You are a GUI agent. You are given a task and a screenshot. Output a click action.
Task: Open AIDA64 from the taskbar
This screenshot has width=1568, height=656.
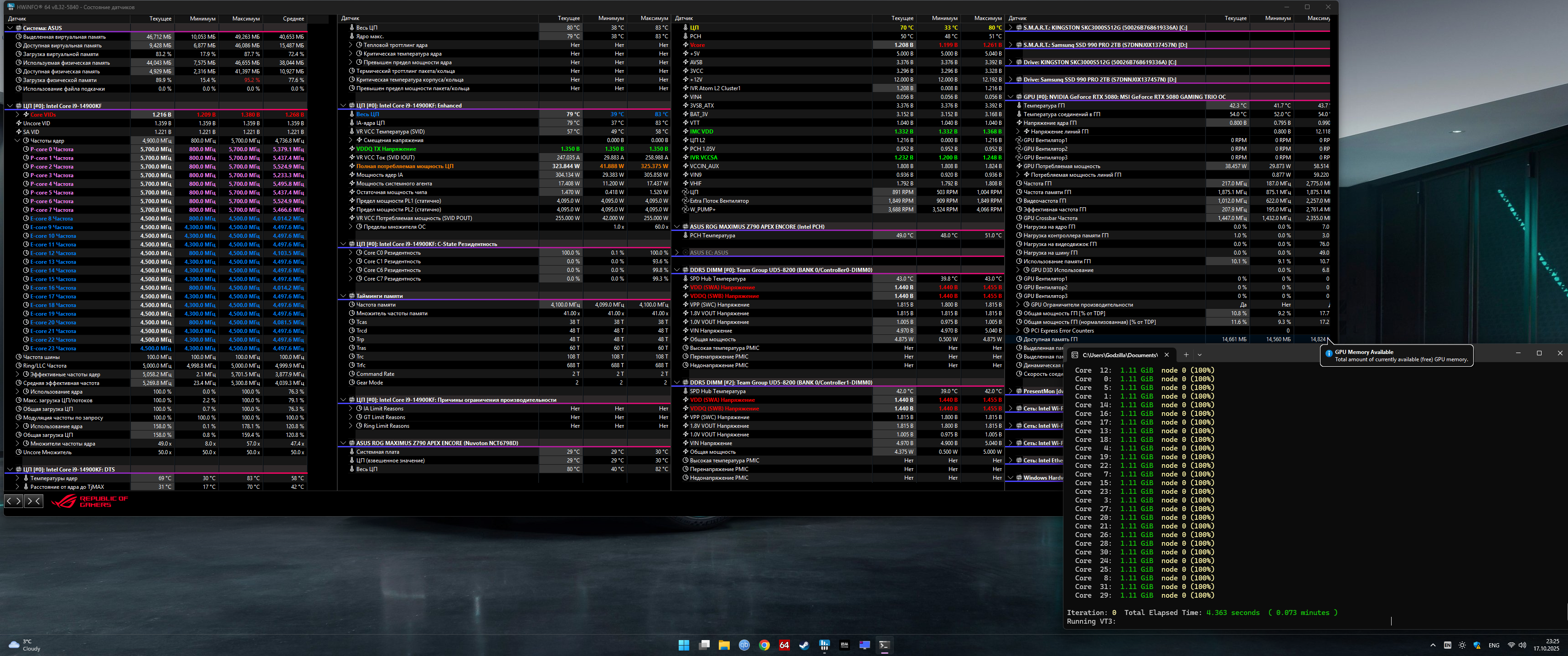[x=784, y=645]
